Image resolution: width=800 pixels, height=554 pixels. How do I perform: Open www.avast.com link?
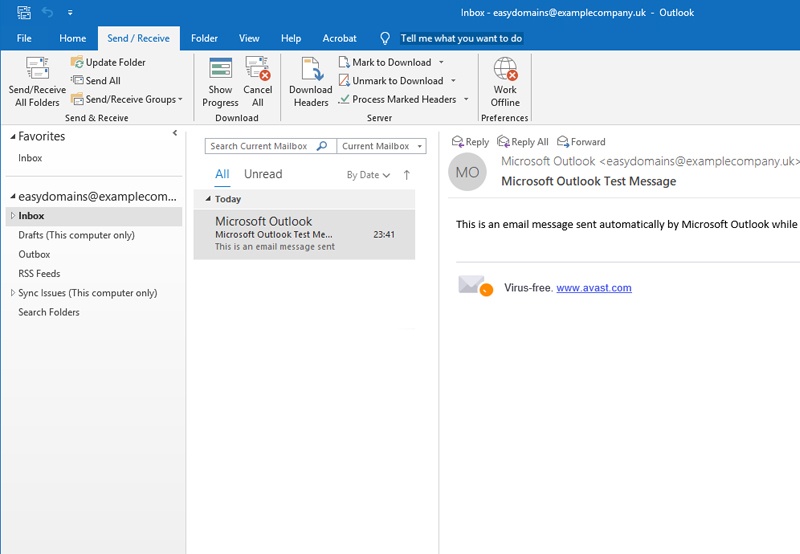tap(594, 288)
